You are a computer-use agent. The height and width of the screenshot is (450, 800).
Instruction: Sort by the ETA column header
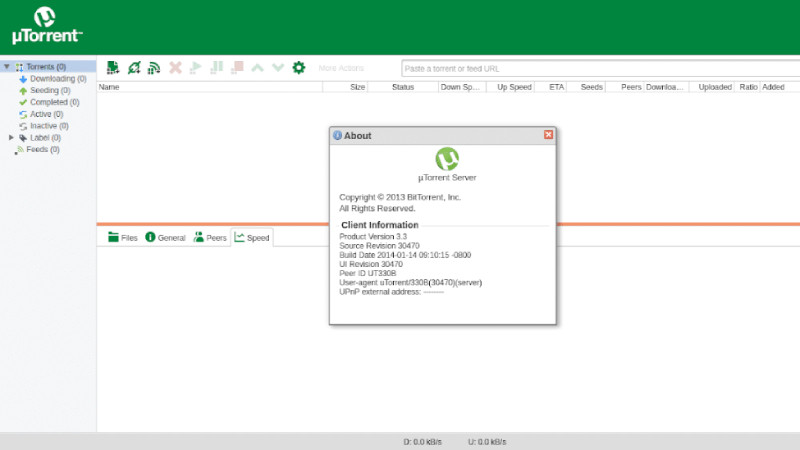pos(551,87)
